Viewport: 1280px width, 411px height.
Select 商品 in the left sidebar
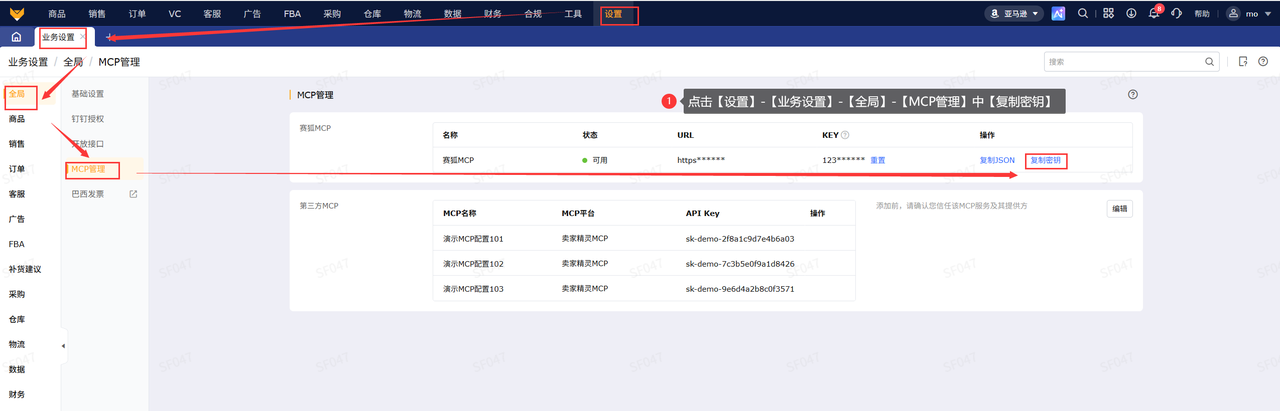pyautogui.click(x=17, y=119)
